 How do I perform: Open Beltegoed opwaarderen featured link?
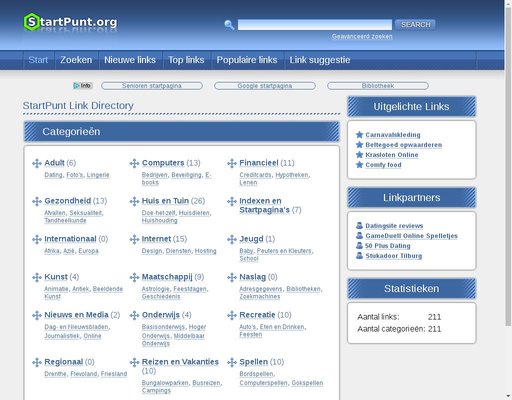tap(404, 145)
